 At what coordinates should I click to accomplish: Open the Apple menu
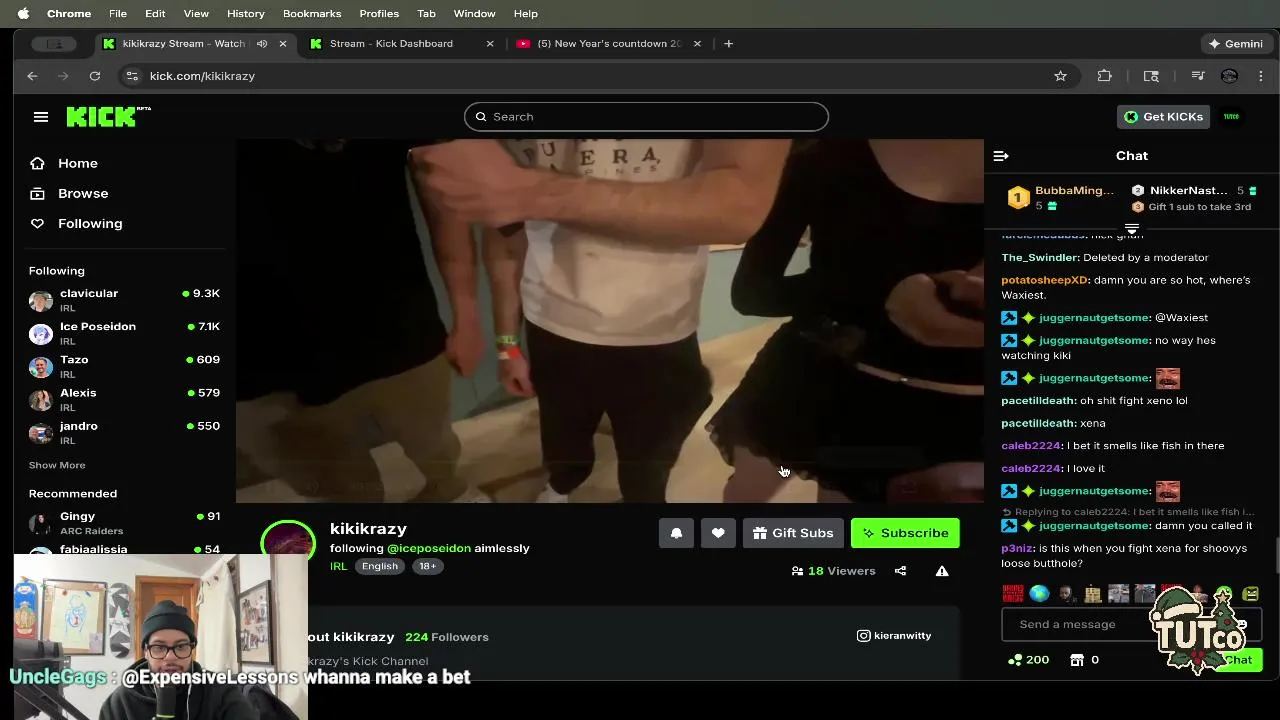pos(23,14)
